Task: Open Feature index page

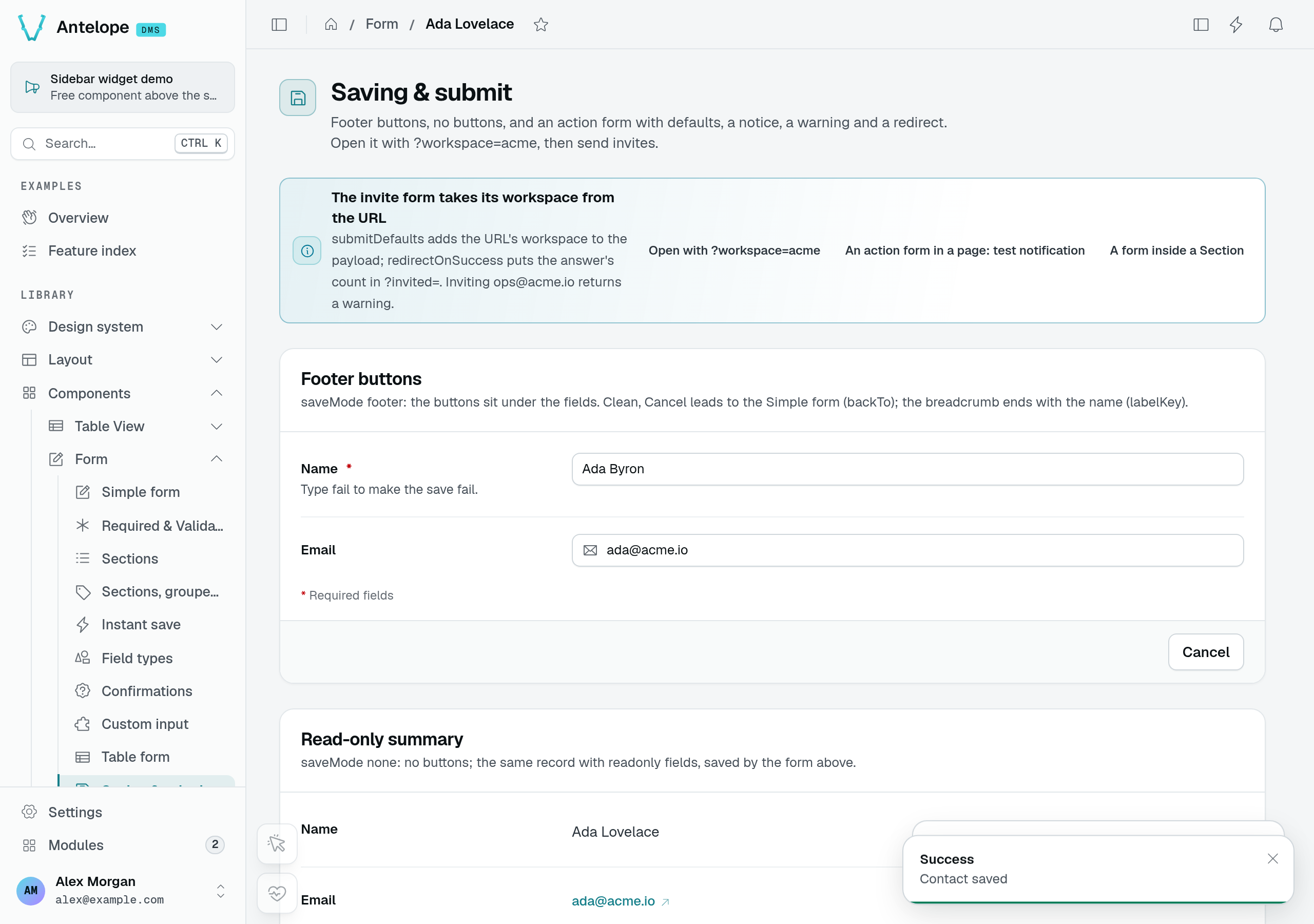Action: tap(123, 251)
